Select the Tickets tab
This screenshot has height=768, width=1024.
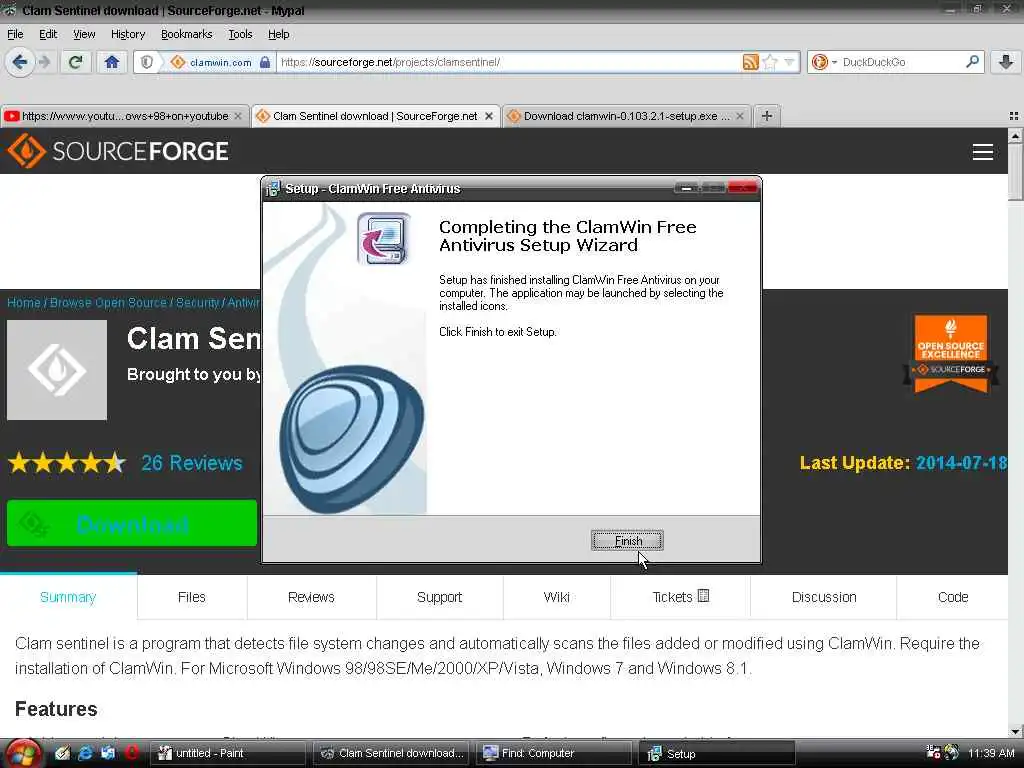click(x=680, y=597)
